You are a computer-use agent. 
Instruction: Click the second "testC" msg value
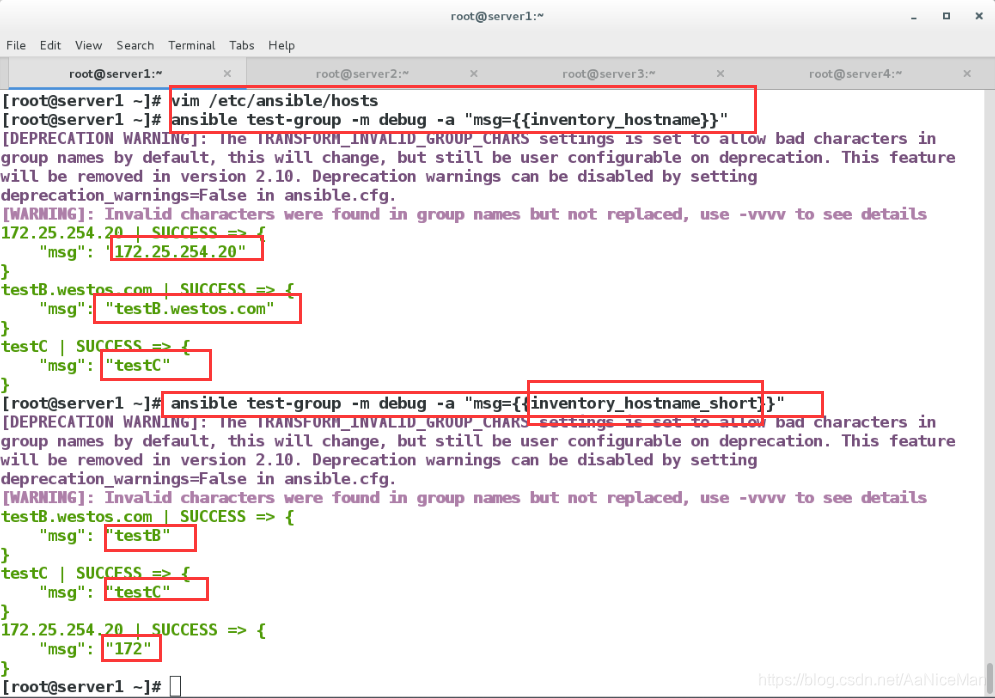(138, 593)
